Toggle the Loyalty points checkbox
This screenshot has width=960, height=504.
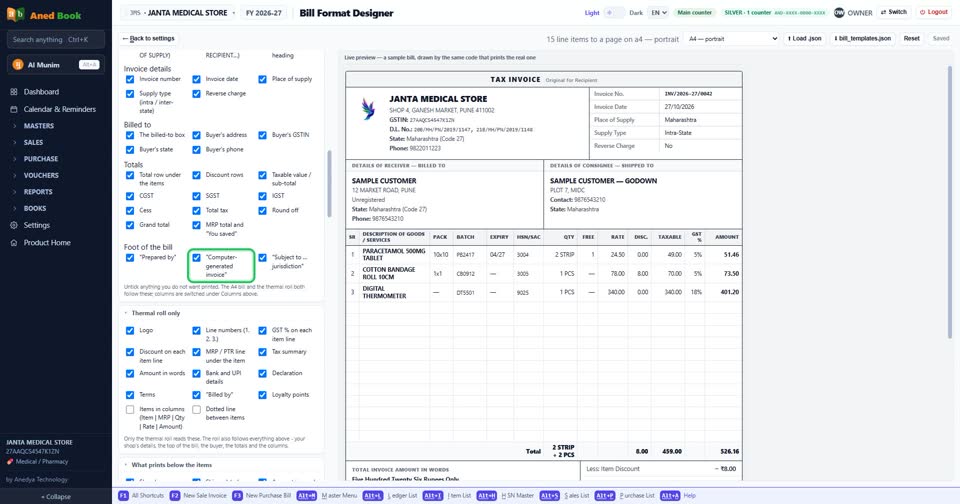[x=262, y=395]
